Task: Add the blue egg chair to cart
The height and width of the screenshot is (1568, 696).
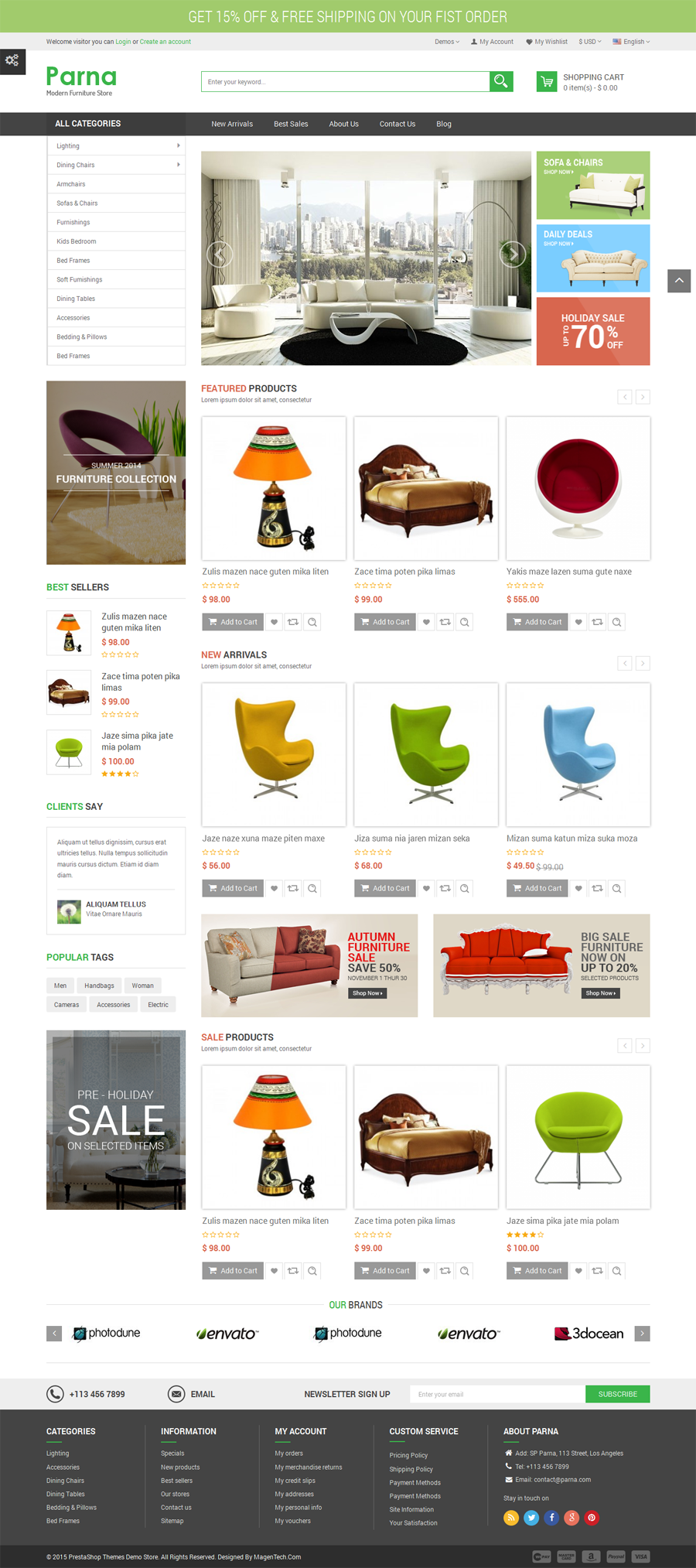Action: pyautogui.click(x=537, y=889)
